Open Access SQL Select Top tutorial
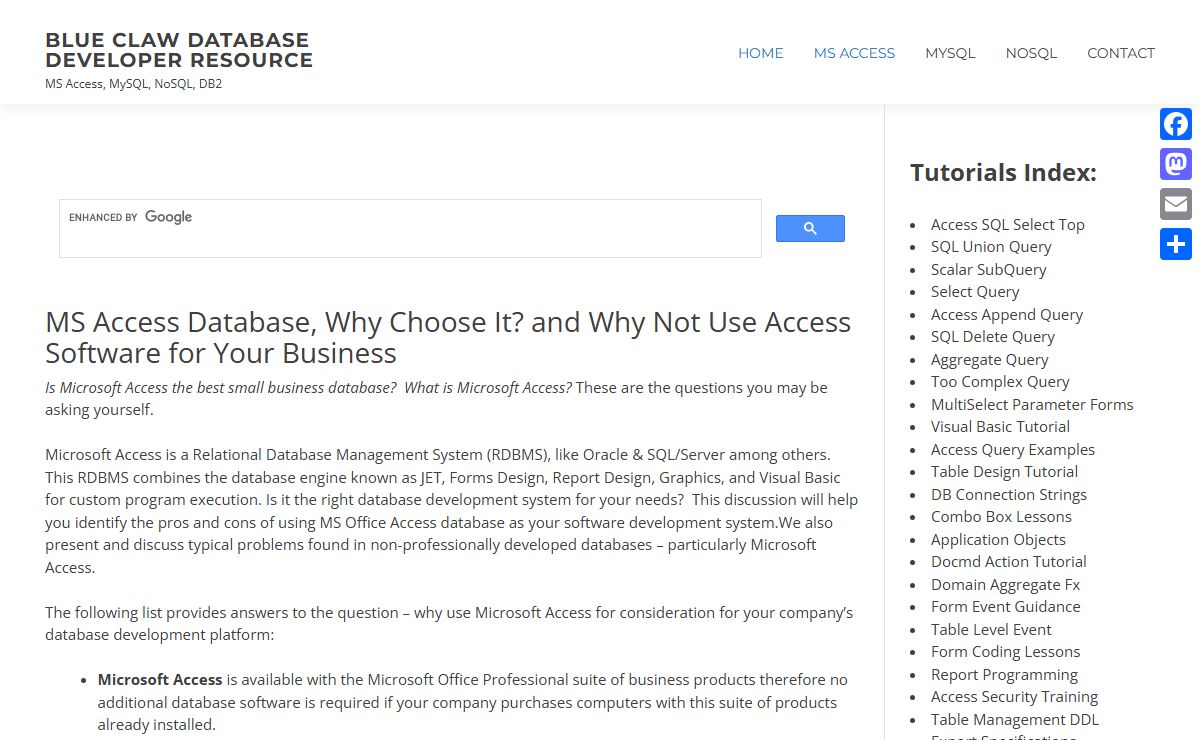 1008,224
